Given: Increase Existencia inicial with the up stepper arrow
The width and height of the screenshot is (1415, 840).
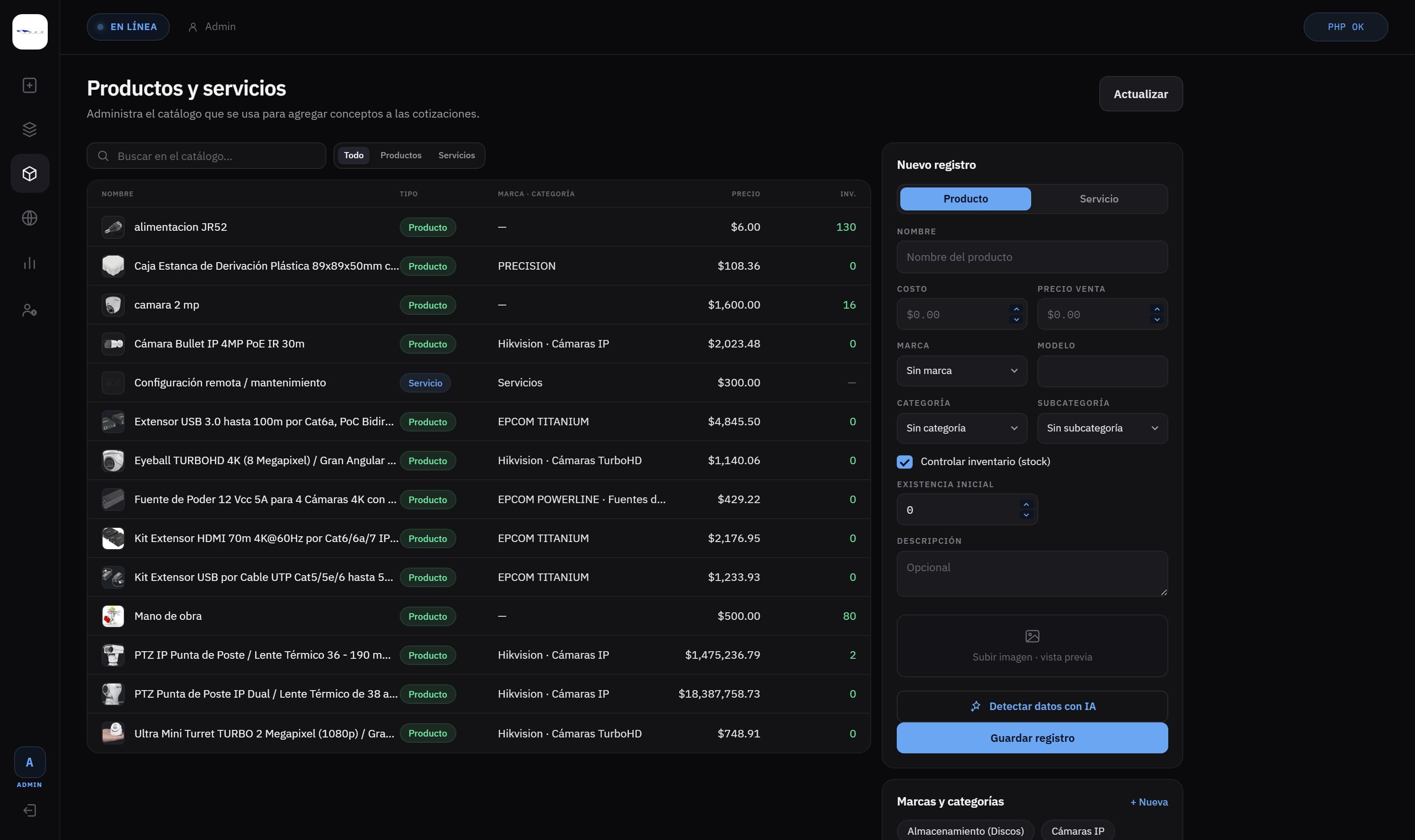Looking at the screenshot, I should (x=1025, y=504).
